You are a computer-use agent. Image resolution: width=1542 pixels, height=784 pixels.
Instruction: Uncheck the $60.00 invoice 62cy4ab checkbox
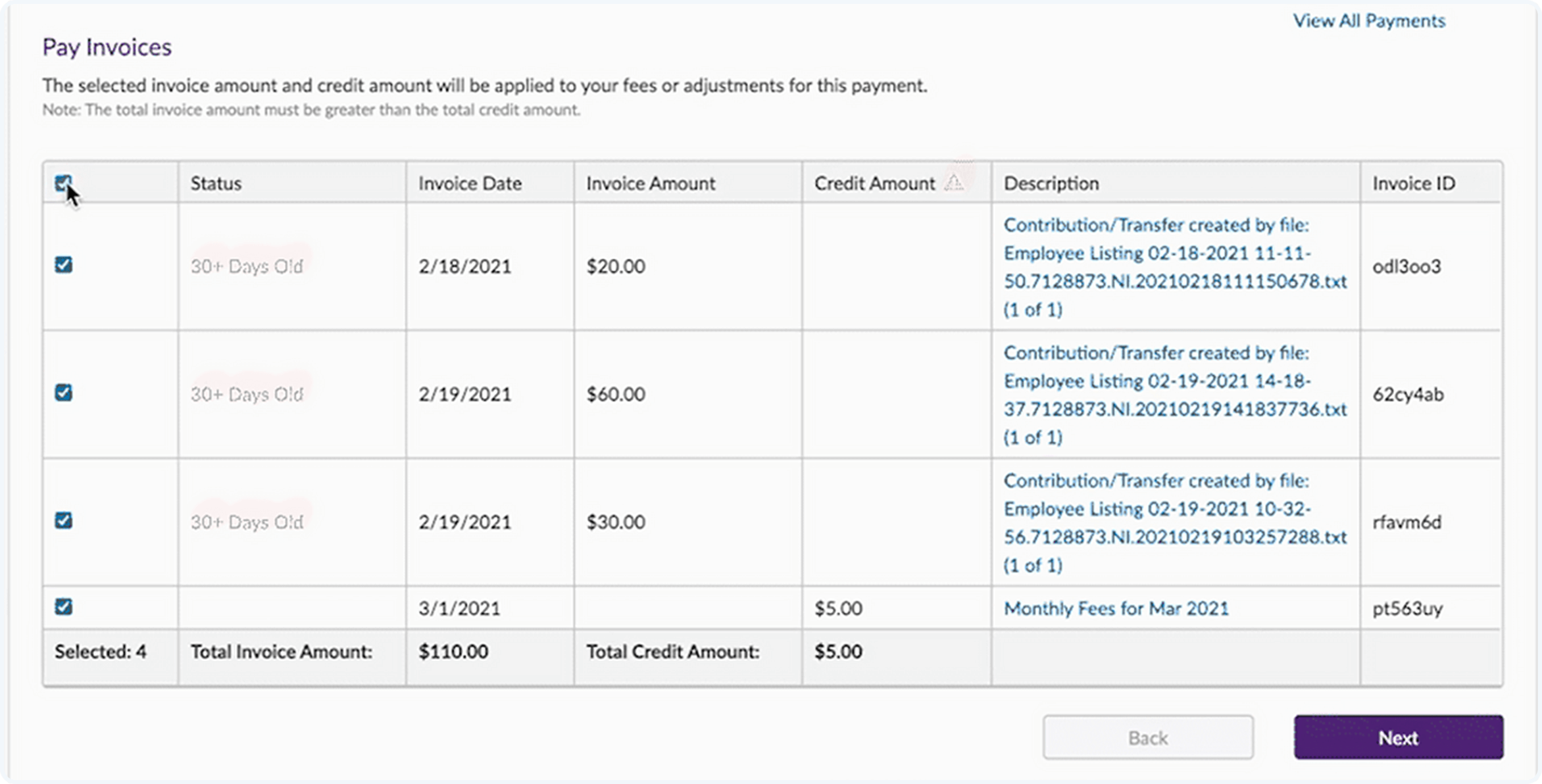tap(64, 393)
